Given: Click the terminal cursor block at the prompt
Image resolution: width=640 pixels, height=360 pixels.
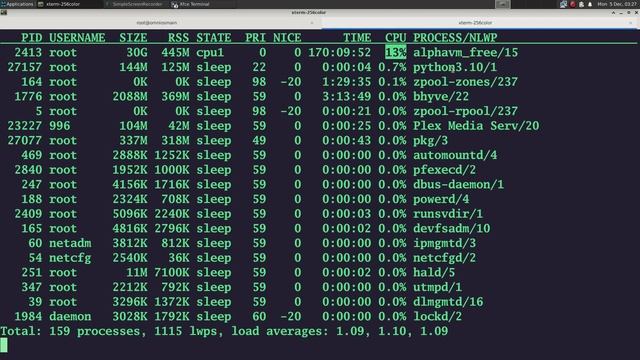Looking at the screenshot, I should tap(4, 345).
